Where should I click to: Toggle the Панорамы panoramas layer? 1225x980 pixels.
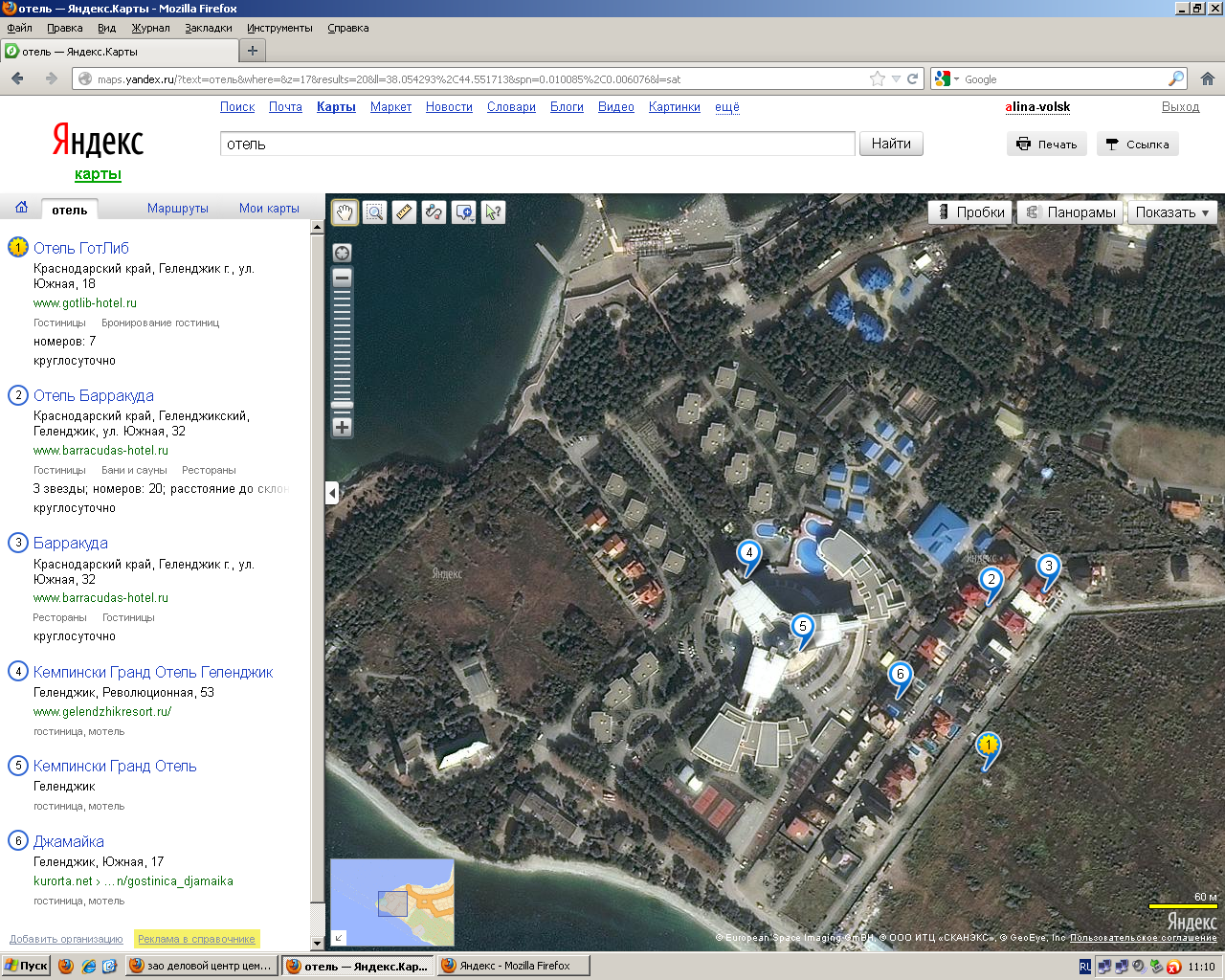pos(1071,212)
